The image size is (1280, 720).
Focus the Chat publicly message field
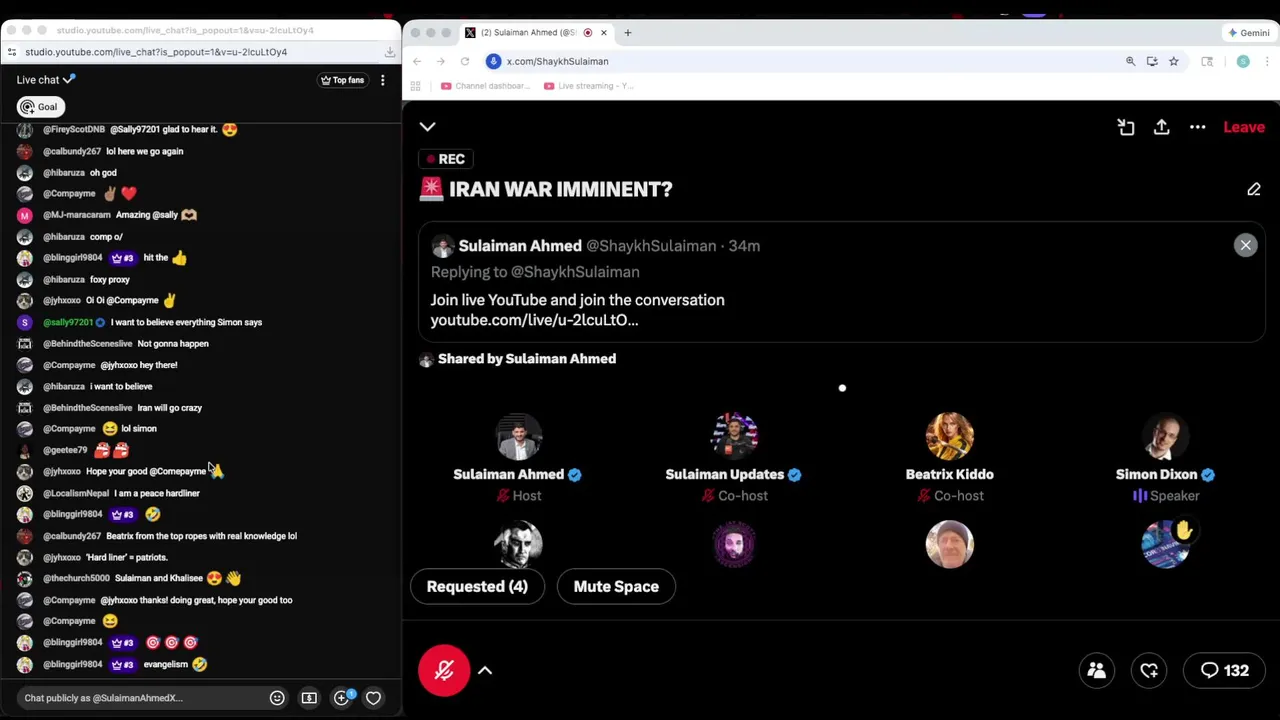[x=140, y=698]
